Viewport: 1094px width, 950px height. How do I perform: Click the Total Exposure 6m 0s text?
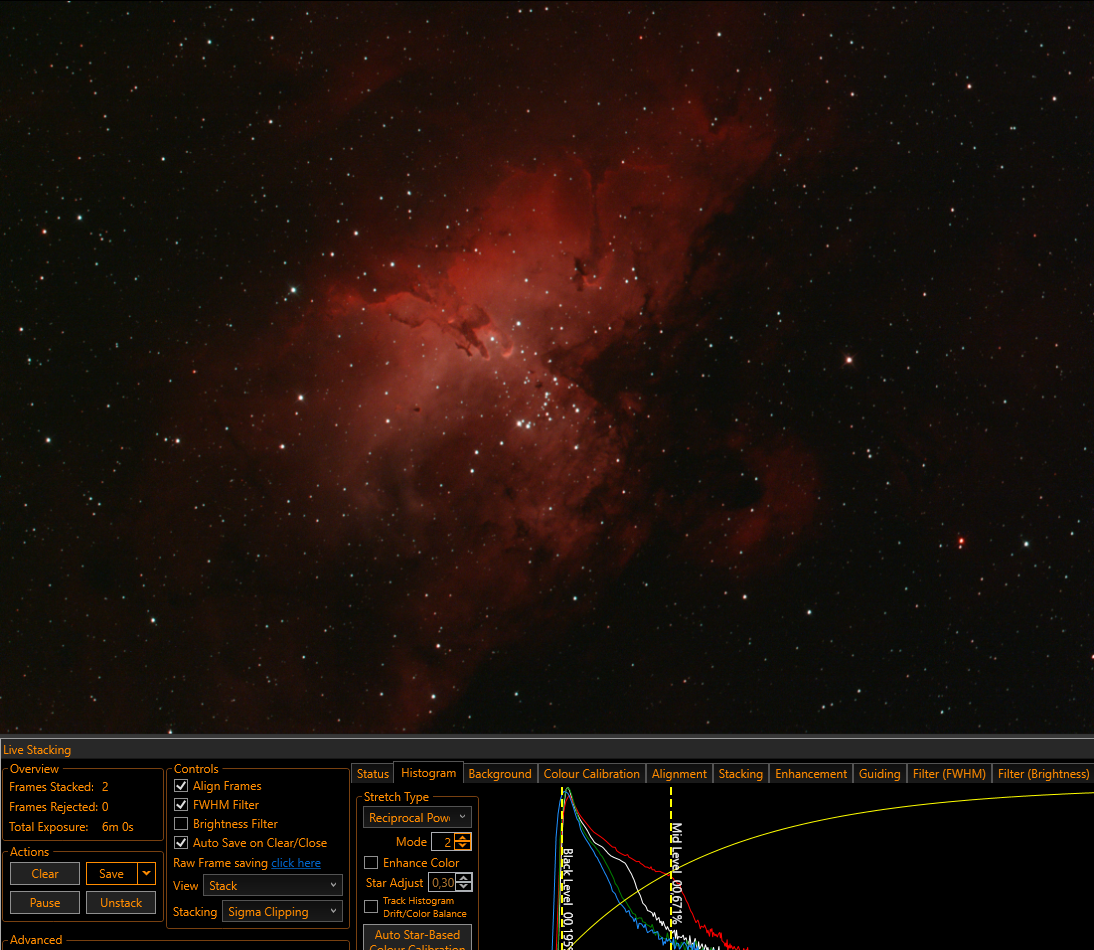point(71,827)
